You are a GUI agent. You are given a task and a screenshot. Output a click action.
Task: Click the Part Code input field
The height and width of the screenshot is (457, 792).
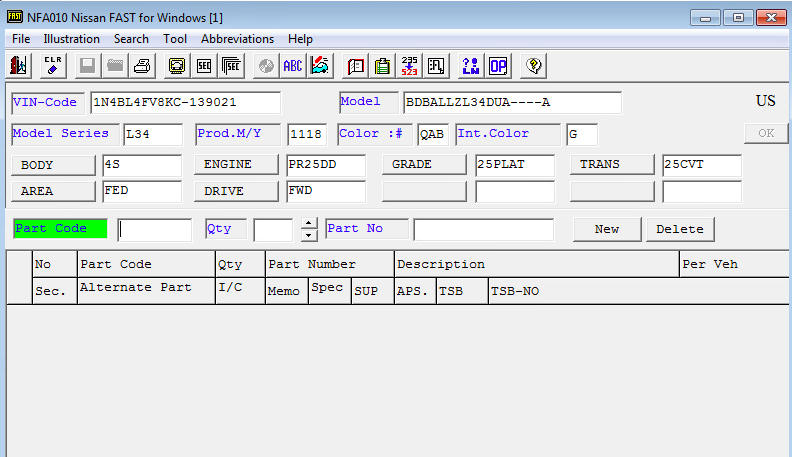point(154,229)
